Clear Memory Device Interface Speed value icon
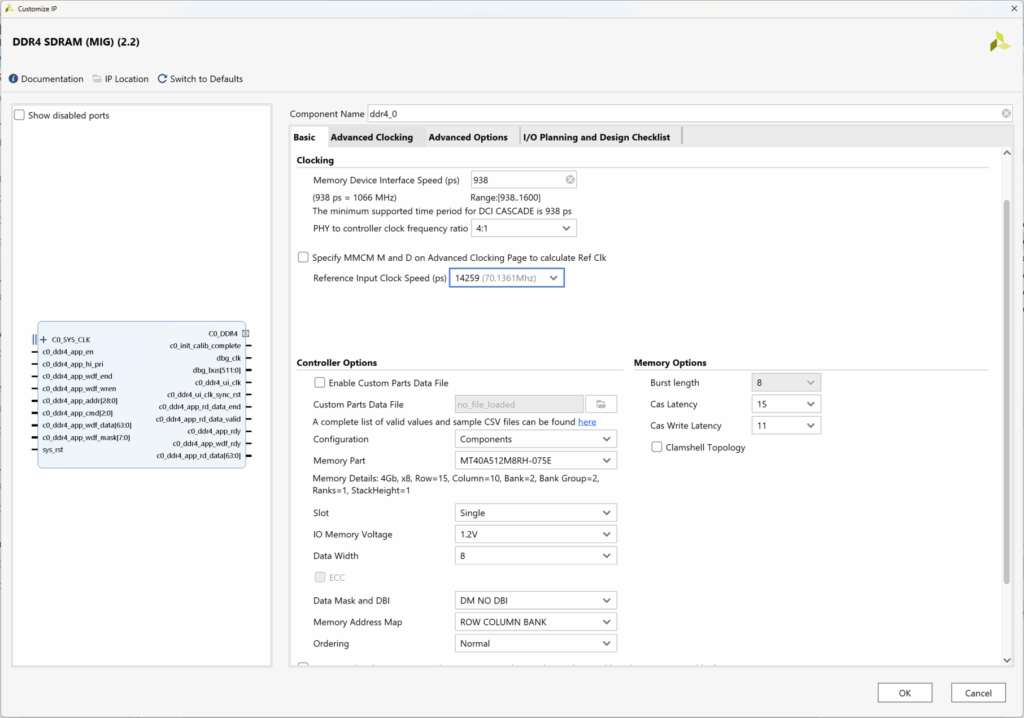 click(570, 180)
